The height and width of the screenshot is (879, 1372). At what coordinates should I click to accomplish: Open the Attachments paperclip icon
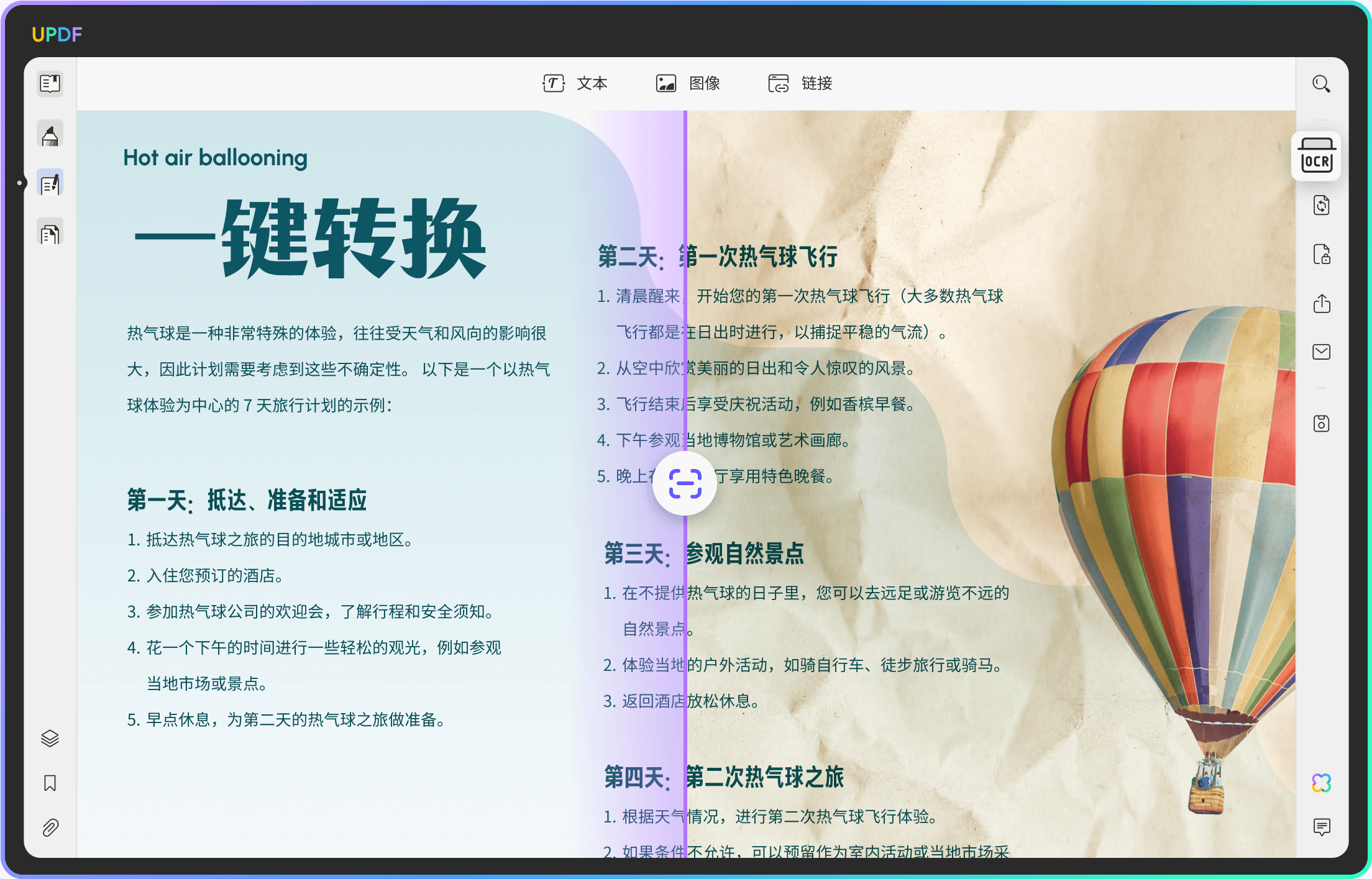(x=50, y=827)
